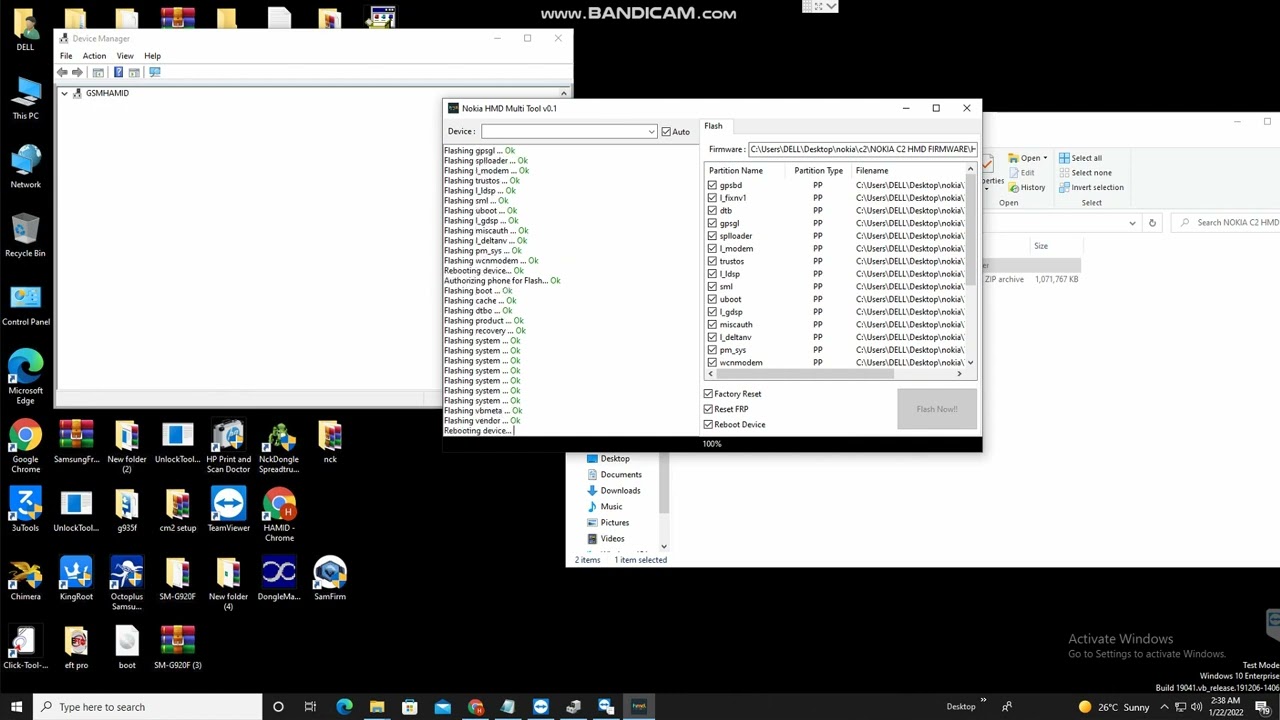Click the Windows Start button

16,706
